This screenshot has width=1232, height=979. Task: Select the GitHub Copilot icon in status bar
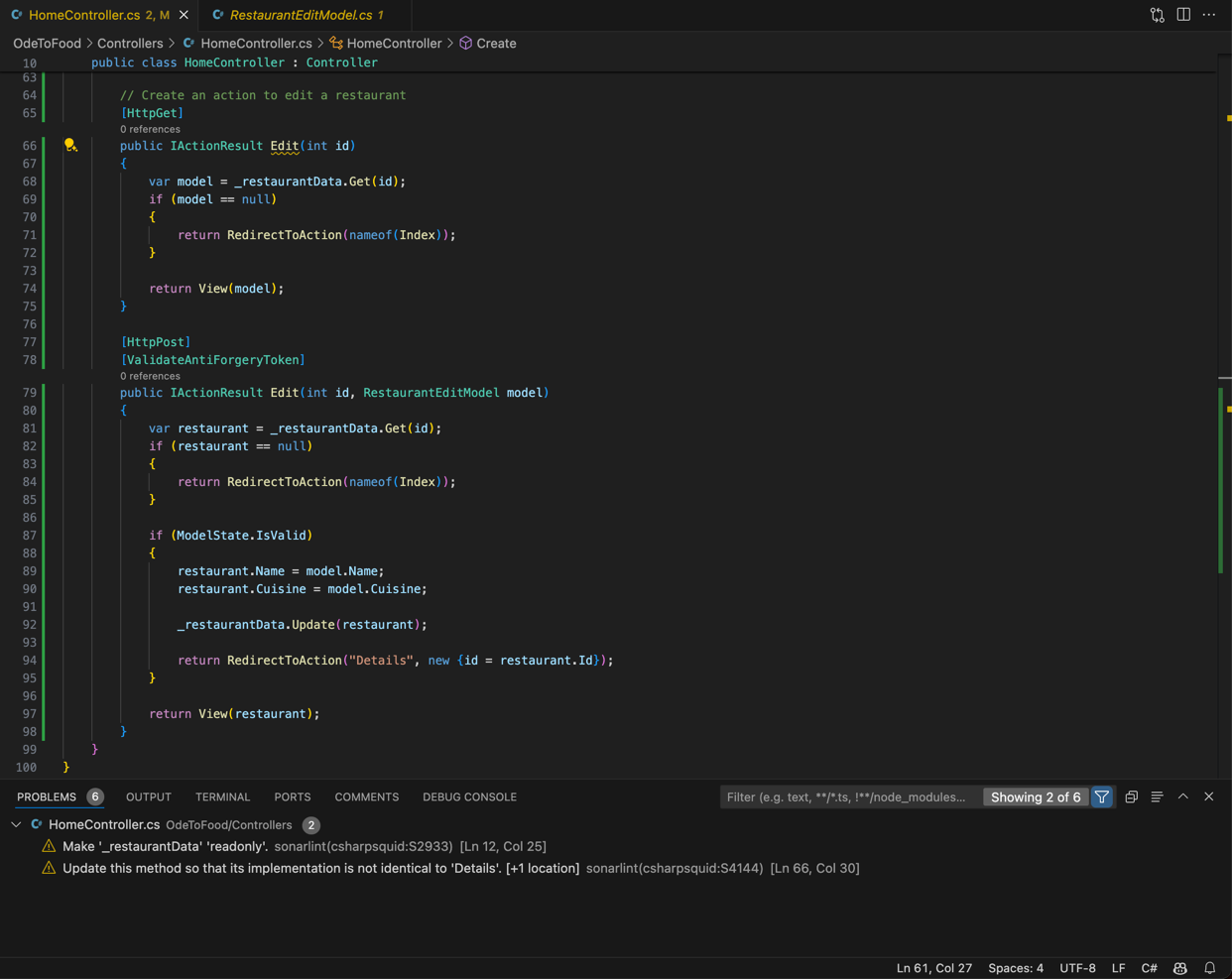[1179, 968]
